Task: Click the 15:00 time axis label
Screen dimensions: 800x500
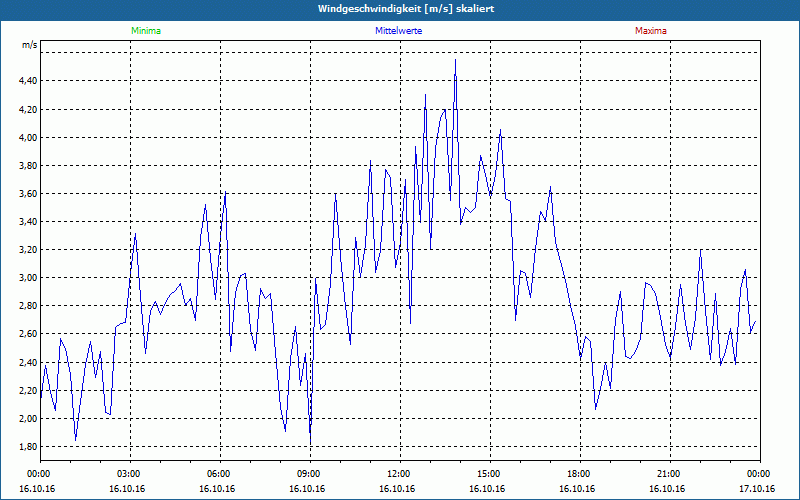Action: click(490, 474)
